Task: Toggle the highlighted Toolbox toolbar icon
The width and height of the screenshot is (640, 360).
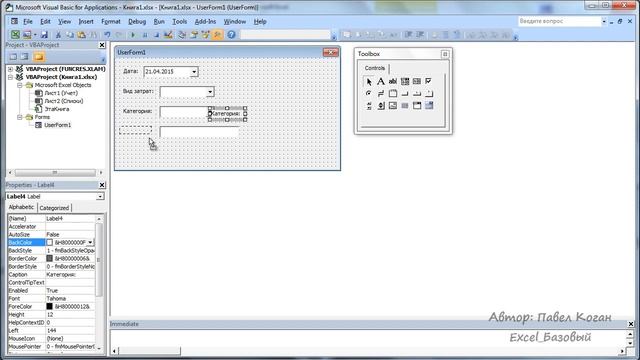Action: [218, 35]
